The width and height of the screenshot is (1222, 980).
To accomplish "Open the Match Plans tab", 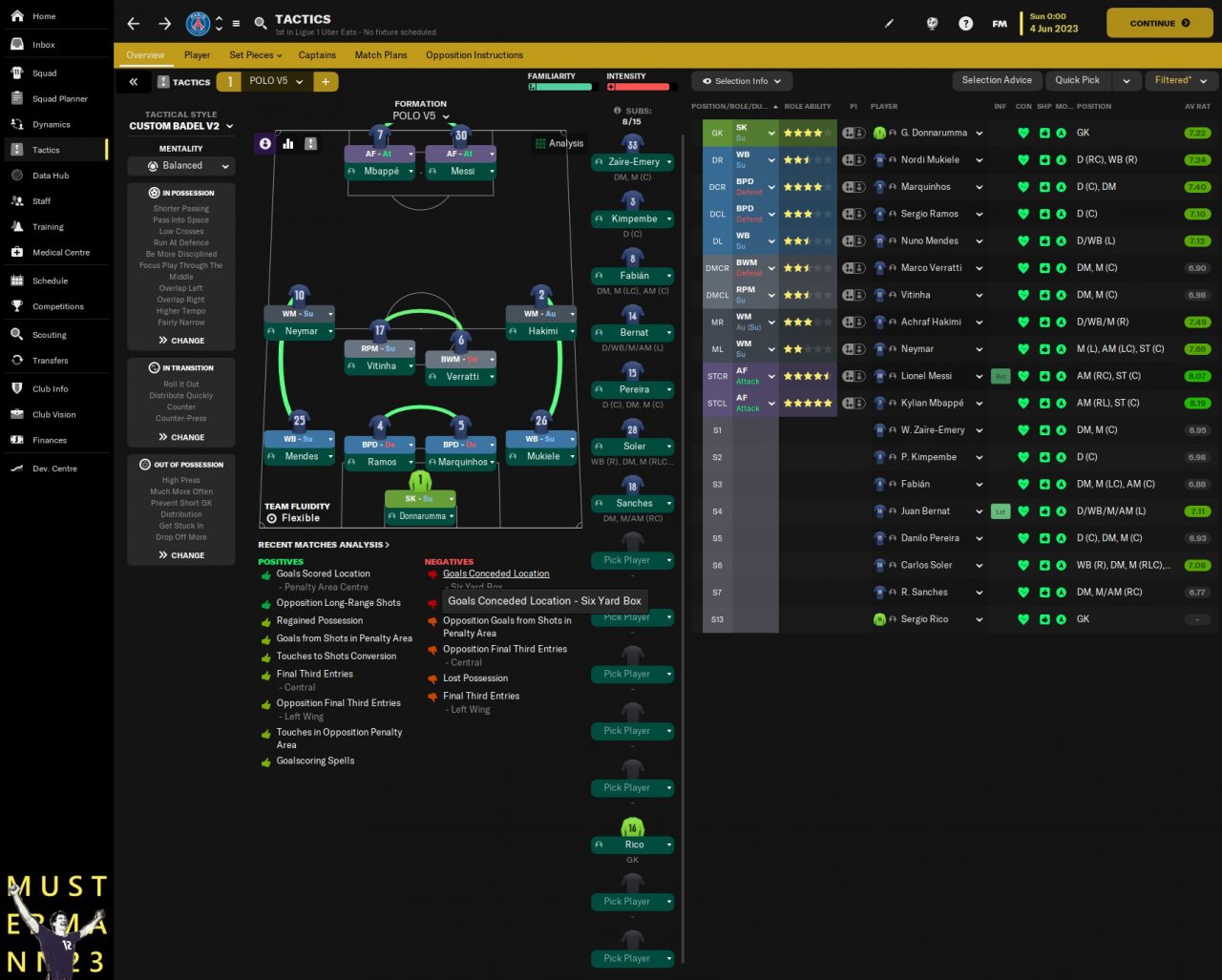I will tap(381, 55).
